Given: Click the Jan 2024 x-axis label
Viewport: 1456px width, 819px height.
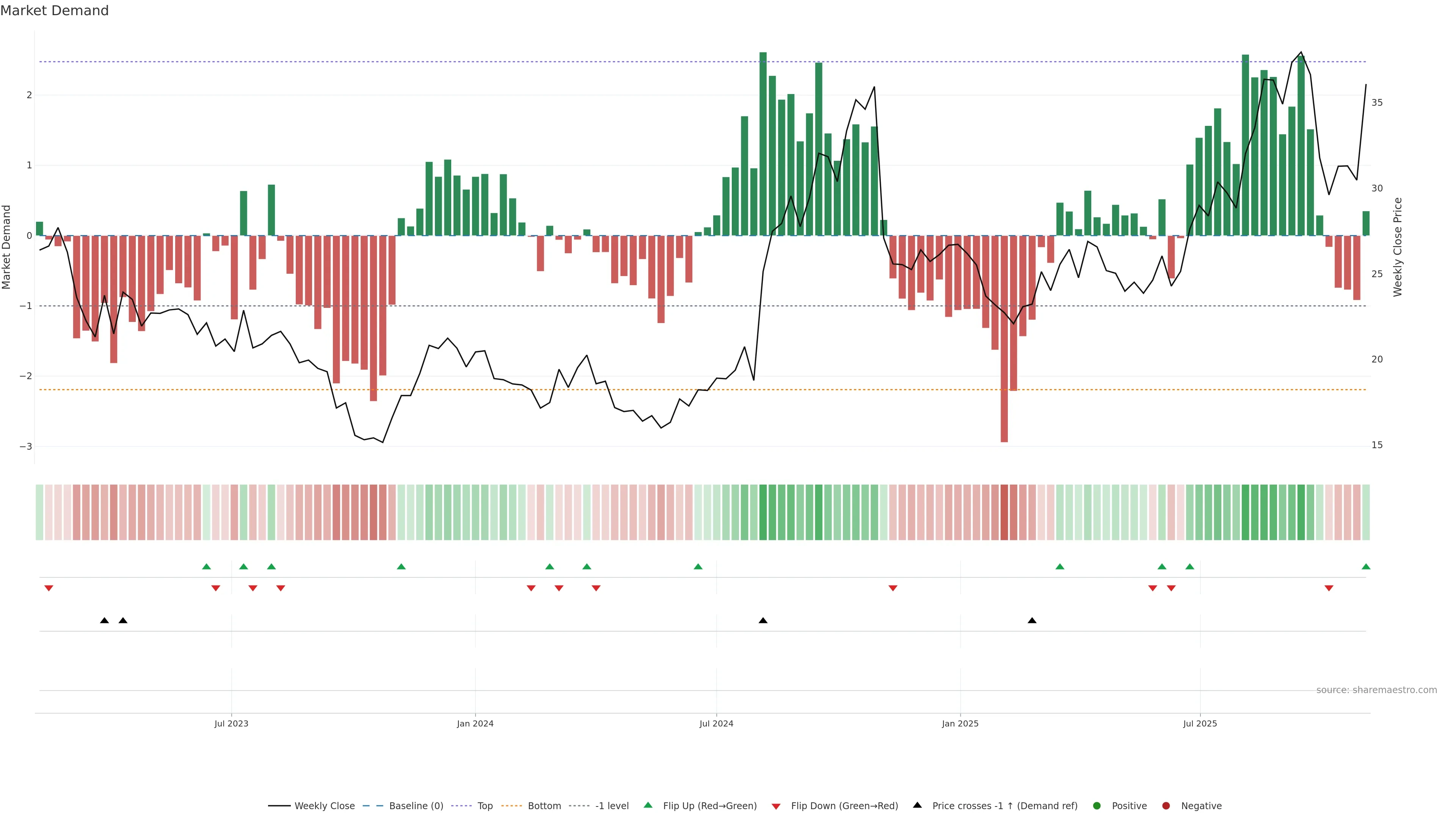Looking at the screenshot, I should [475, 723].
